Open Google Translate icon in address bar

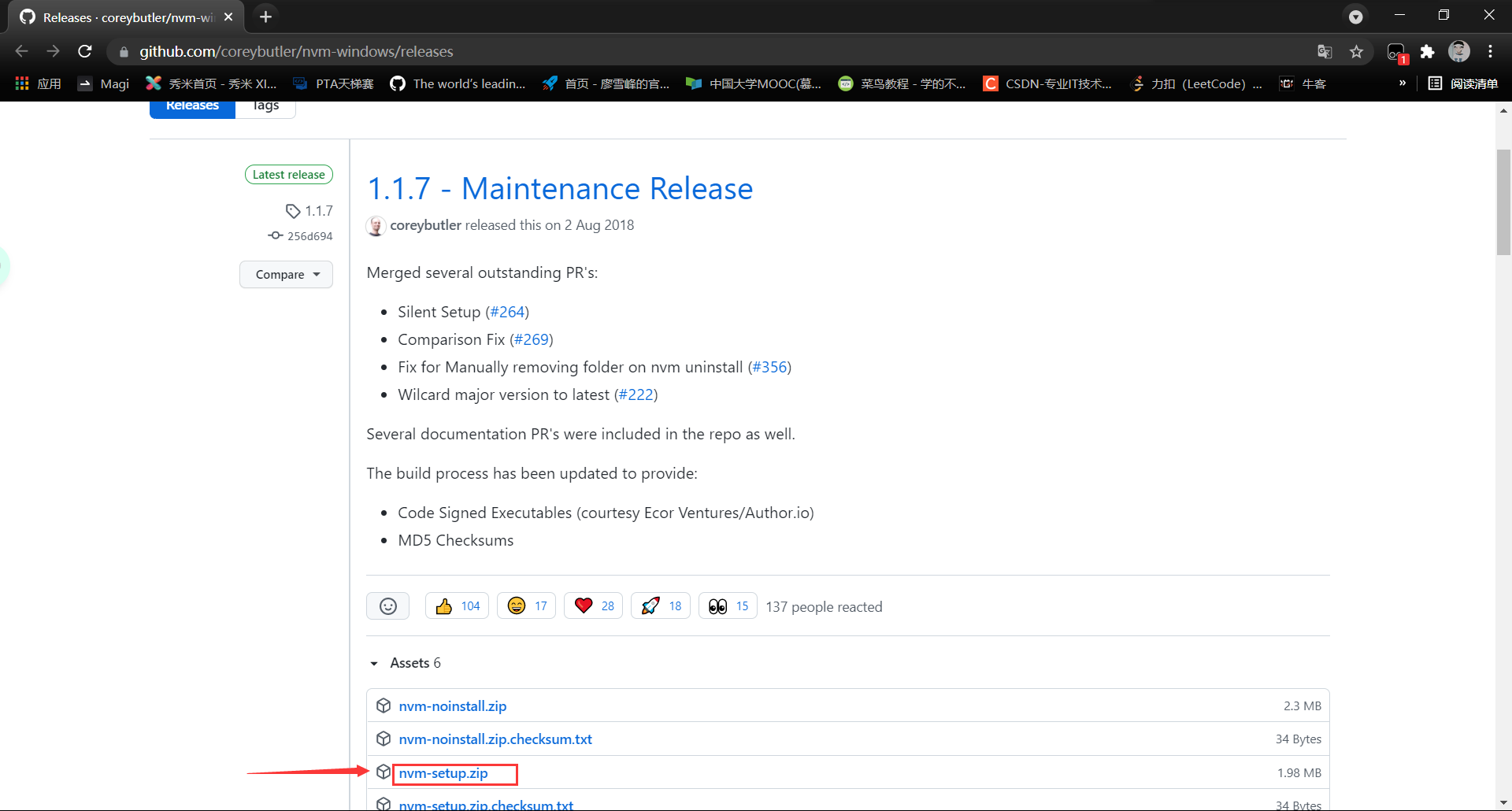click(x=1325, y=52)
